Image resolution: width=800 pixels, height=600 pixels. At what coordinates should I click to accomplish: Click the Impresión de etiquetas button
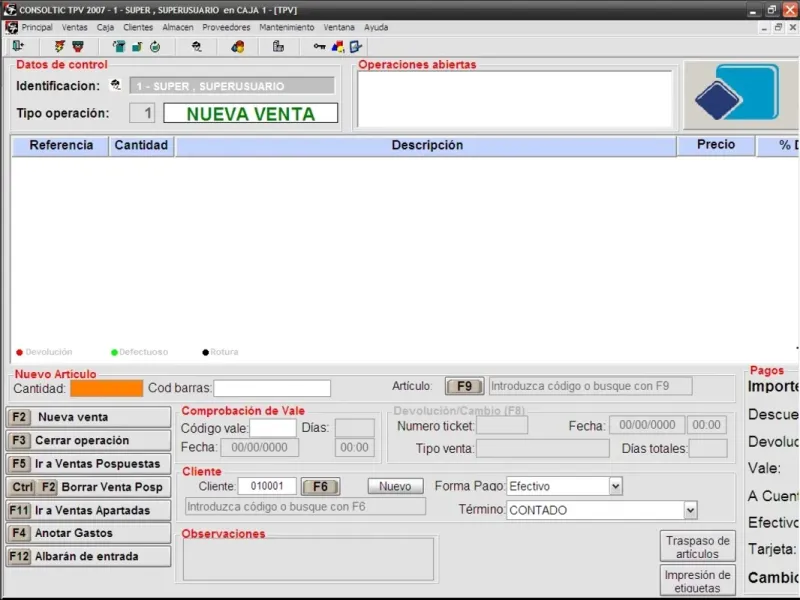pos(697,581)
